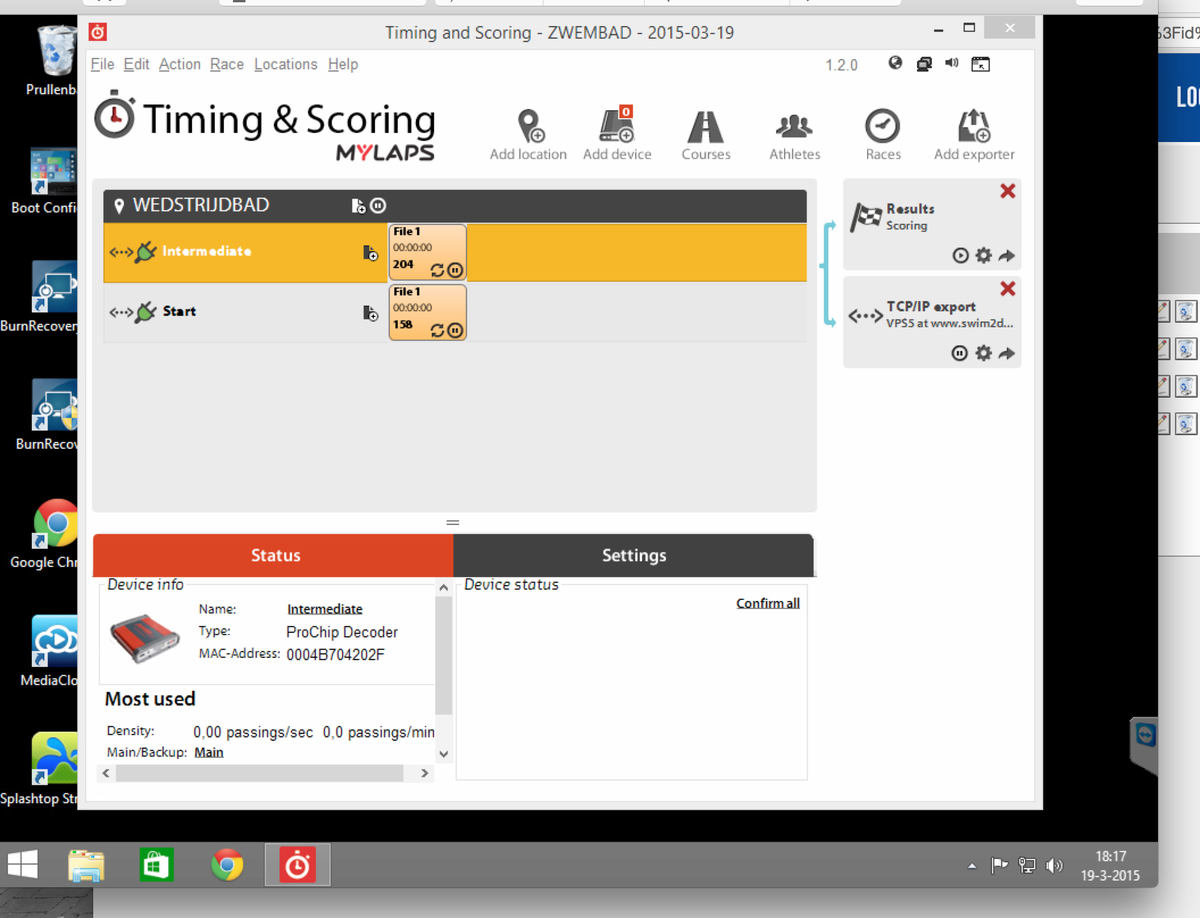Screen dimensions: 1200x918
Task: Click the device info horizontal scrollbar thumb
Action: click(259, 773)
